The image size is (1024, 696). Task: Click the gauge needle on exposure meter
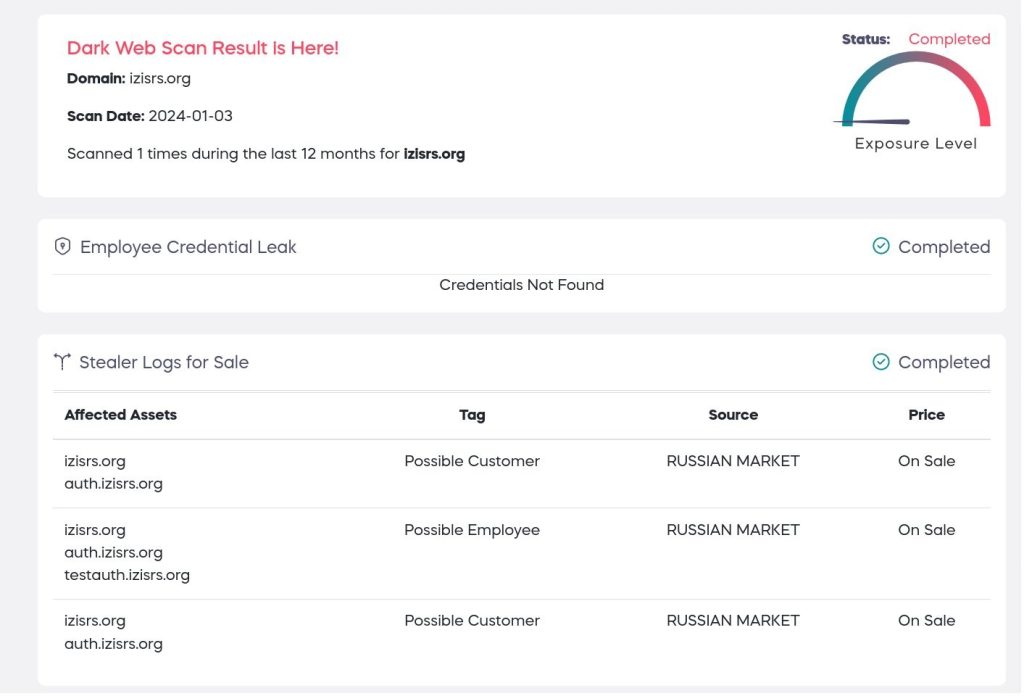tap(873, 122)
